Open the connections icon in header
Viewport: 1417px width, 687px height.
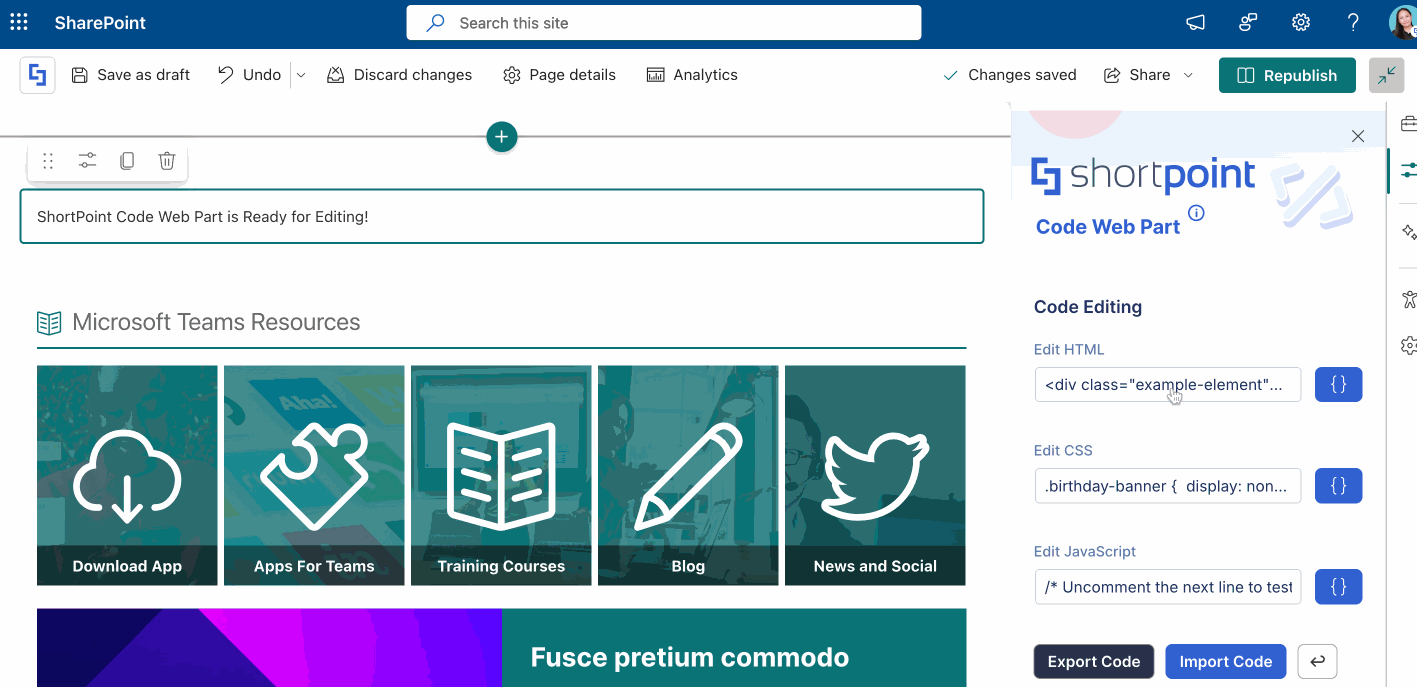click(1248, 23)
